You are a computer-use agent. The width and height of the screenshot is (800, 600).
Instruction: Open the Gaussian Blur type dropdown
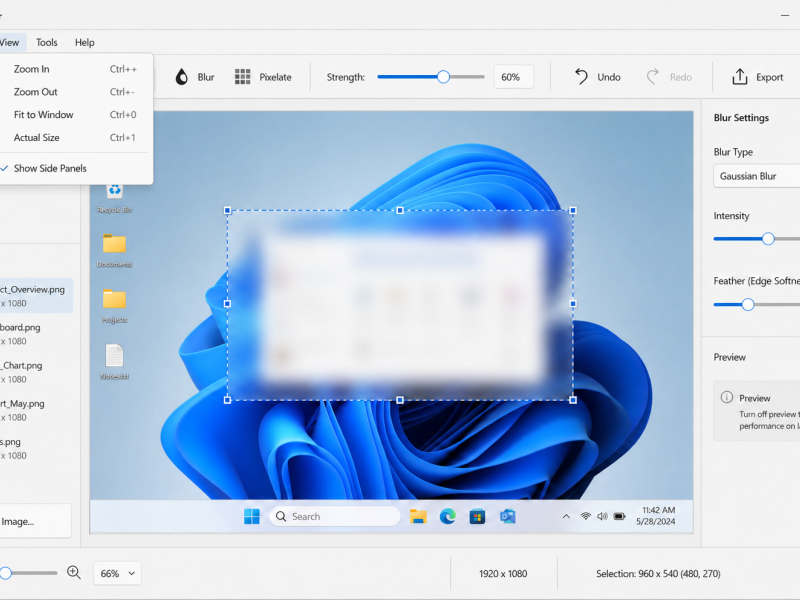click(757, 176)
